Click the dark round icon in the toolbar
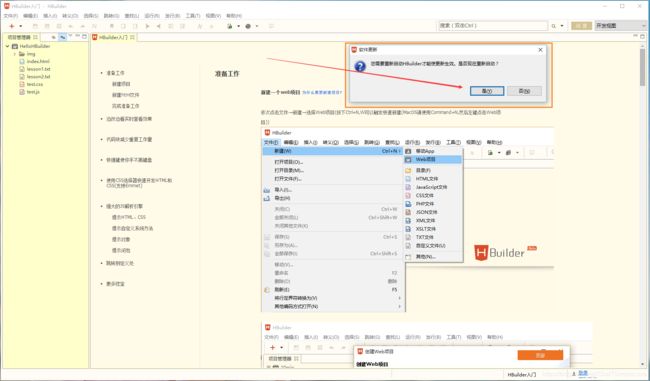Viewport: 650px width, 381px height. (248, 26)
